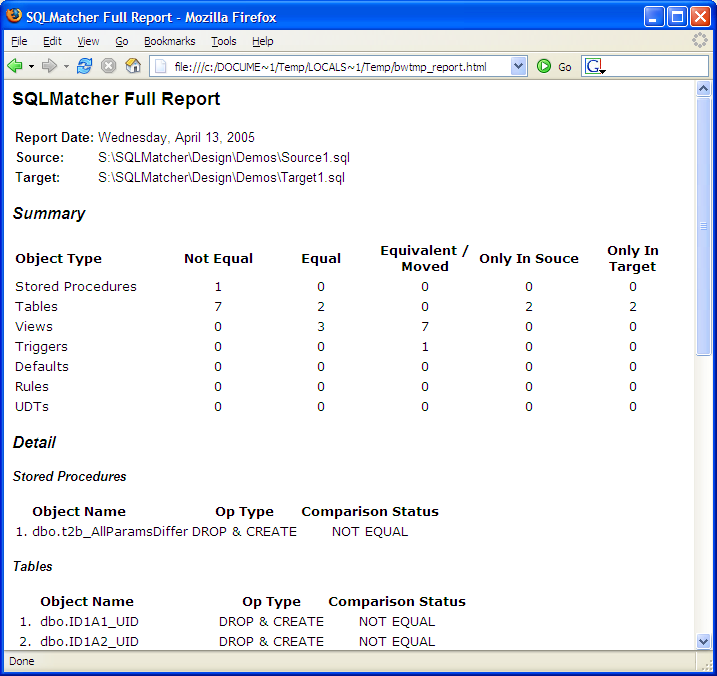
Task: Click the page icon in address bar
Action: pos(161,67)
